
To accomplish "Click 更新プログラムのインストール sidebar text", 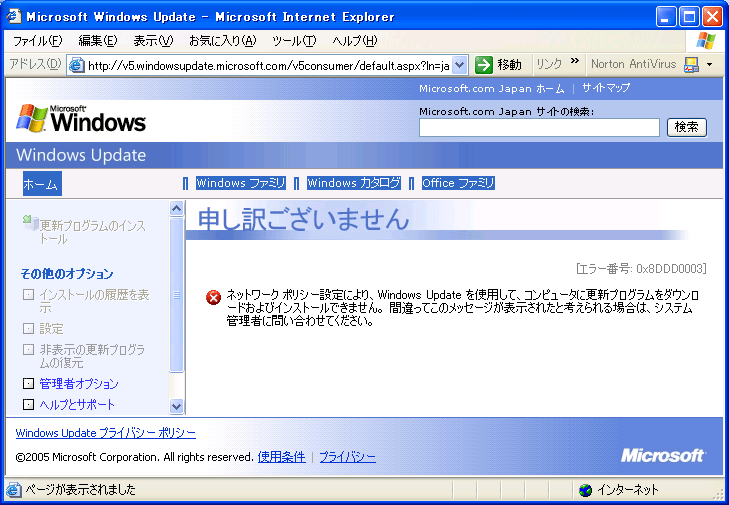I will (92, 232).
